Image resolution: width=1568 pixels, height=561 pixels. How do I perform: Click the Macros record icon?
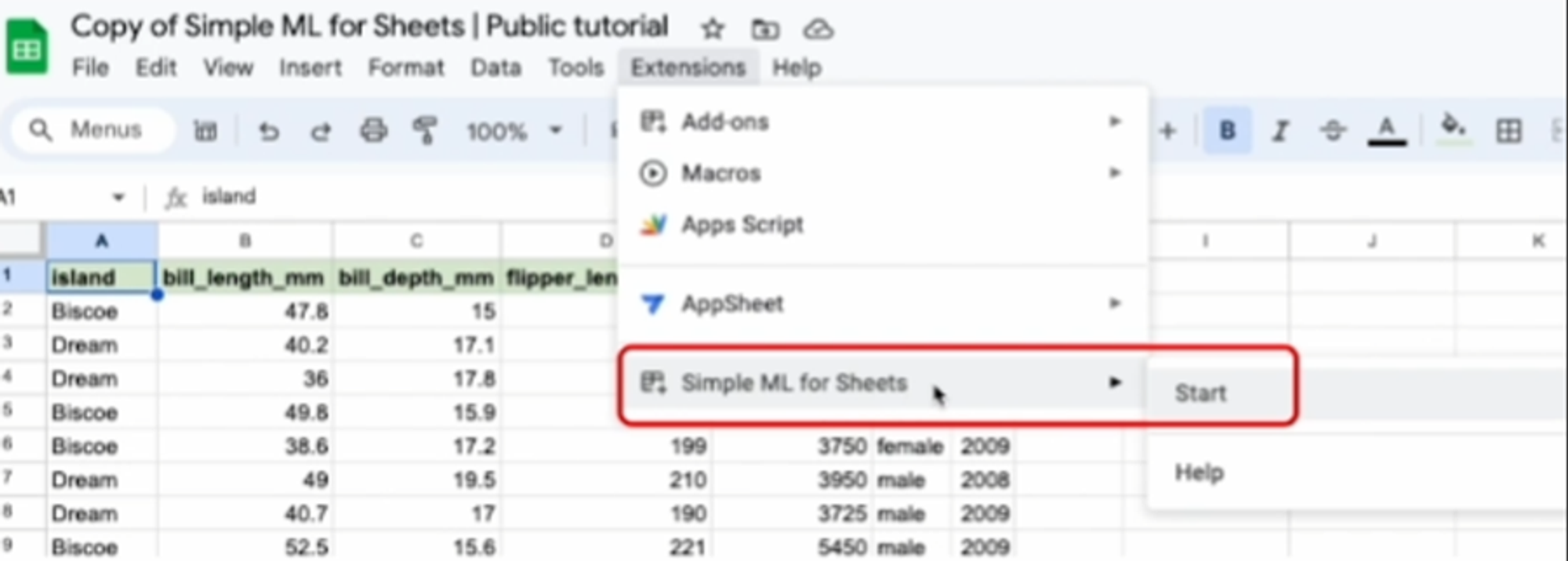pyautogui.click(x=653, y=172)
